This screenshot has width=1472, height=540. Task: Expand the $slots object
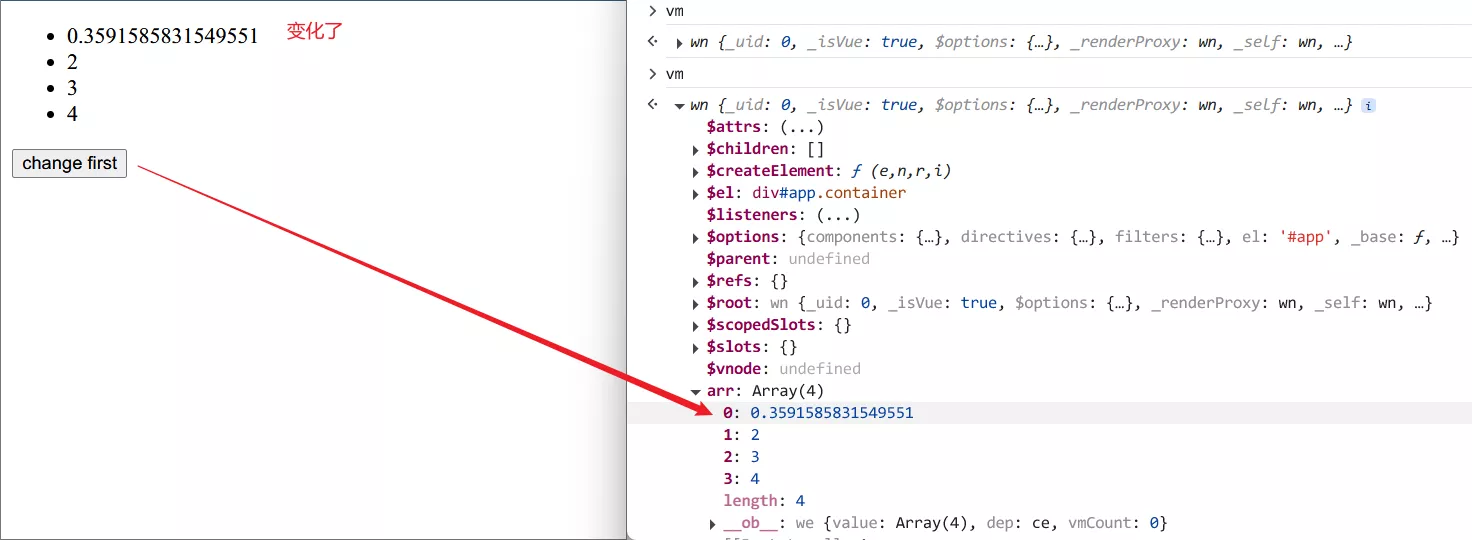(x=696, y=347)
